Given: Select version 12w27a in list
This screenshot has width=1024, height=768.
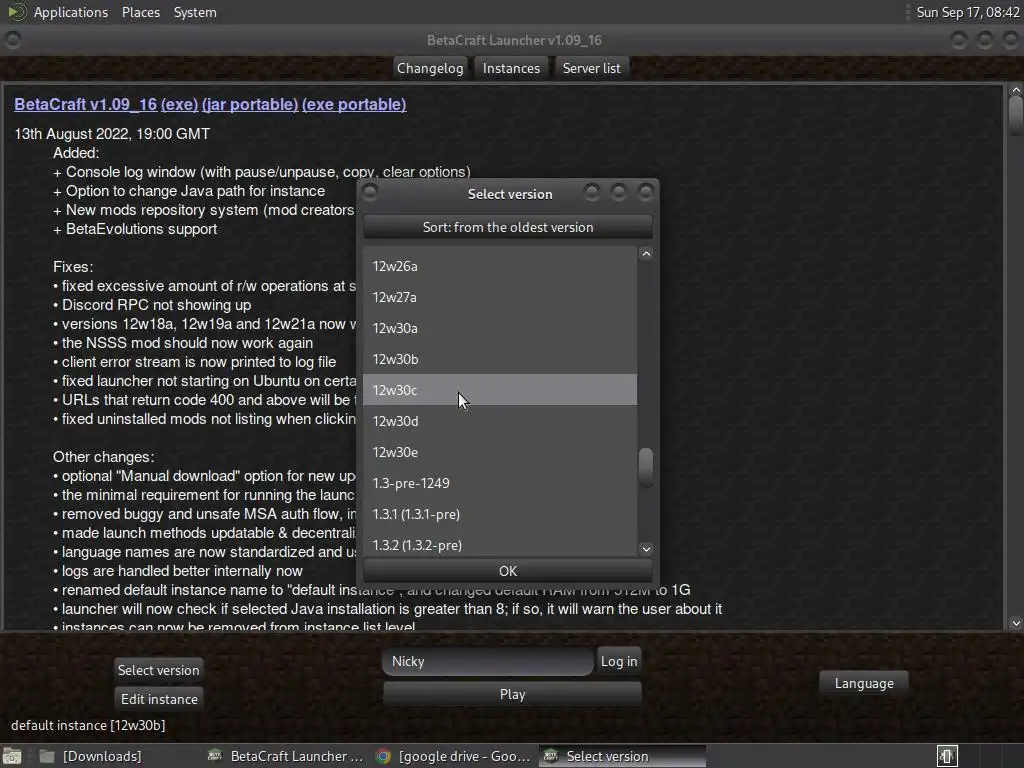Looking at the screenshot, I should [x=500, y=297].
